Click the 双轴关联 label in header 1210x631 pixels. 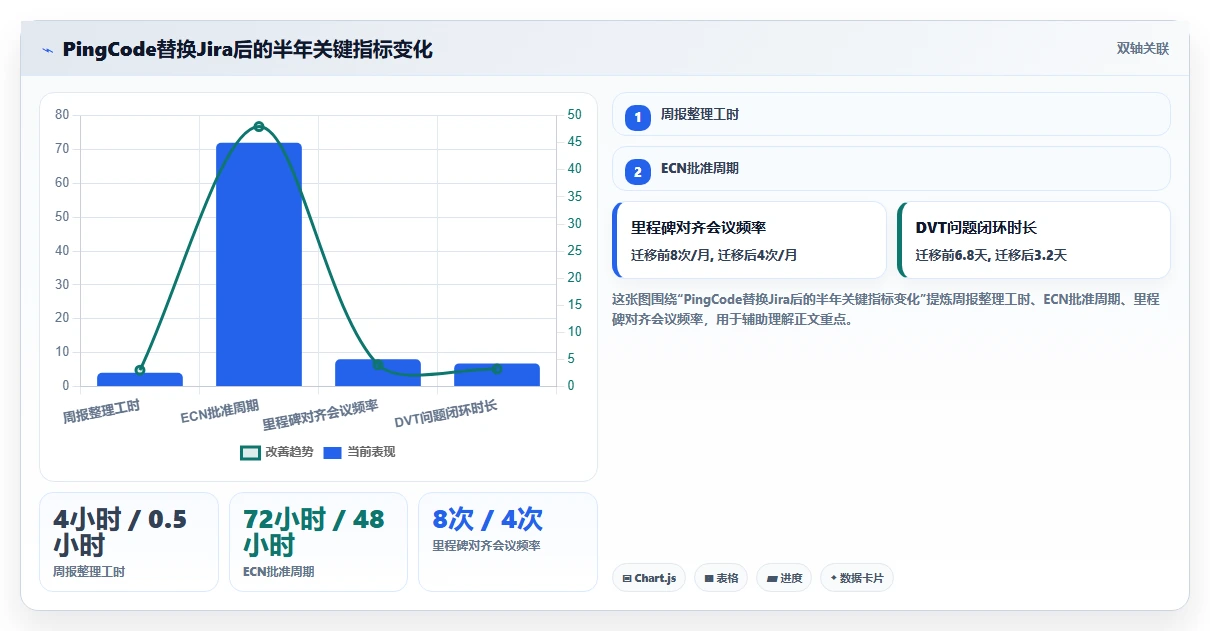[x=1143, y=48]
